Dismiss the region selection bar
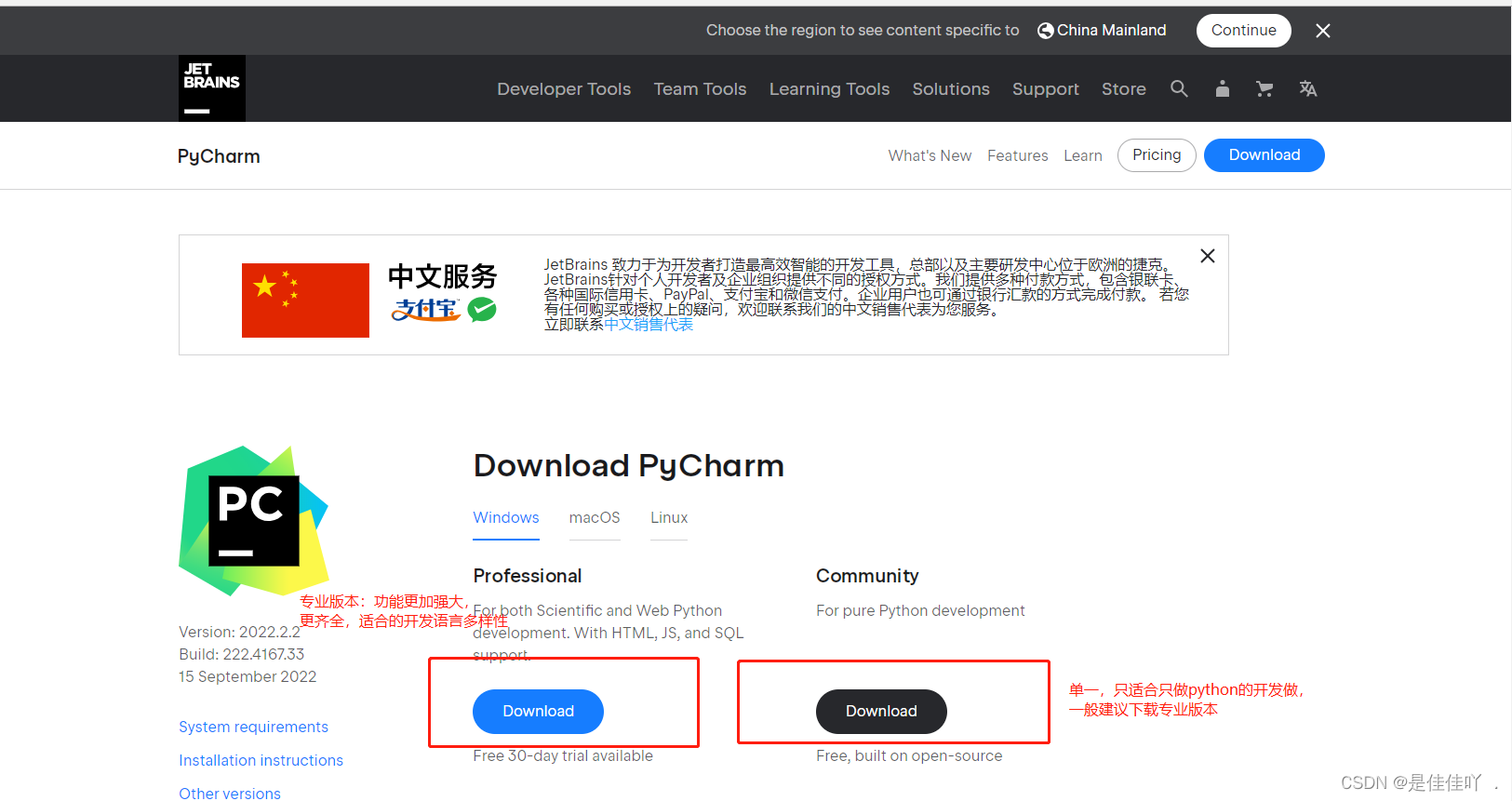This screenshot has width=1512, height=801. point(1323,31)
